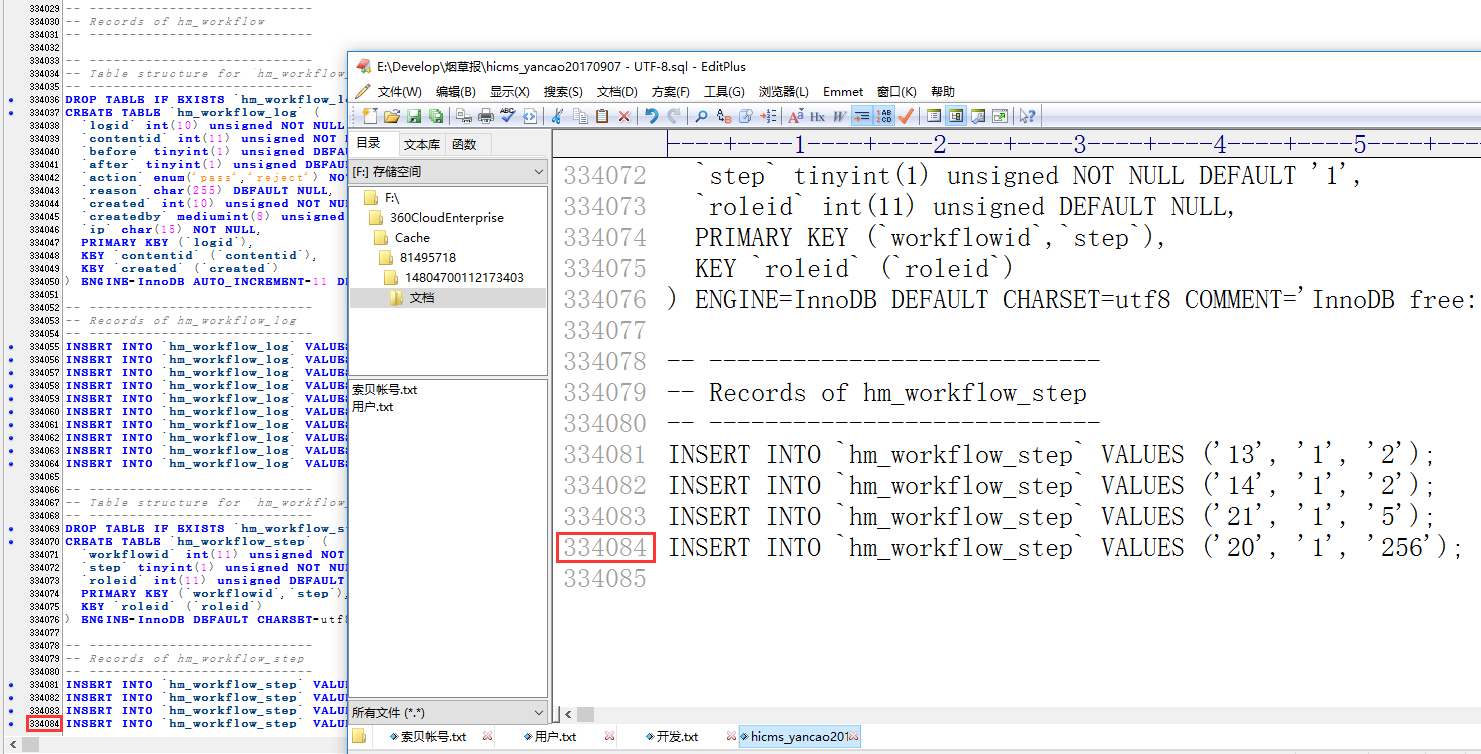Screen dimensions: 1481x754
Task: Select 索贝帐号.txt in the file list
Action: (385, 390)
